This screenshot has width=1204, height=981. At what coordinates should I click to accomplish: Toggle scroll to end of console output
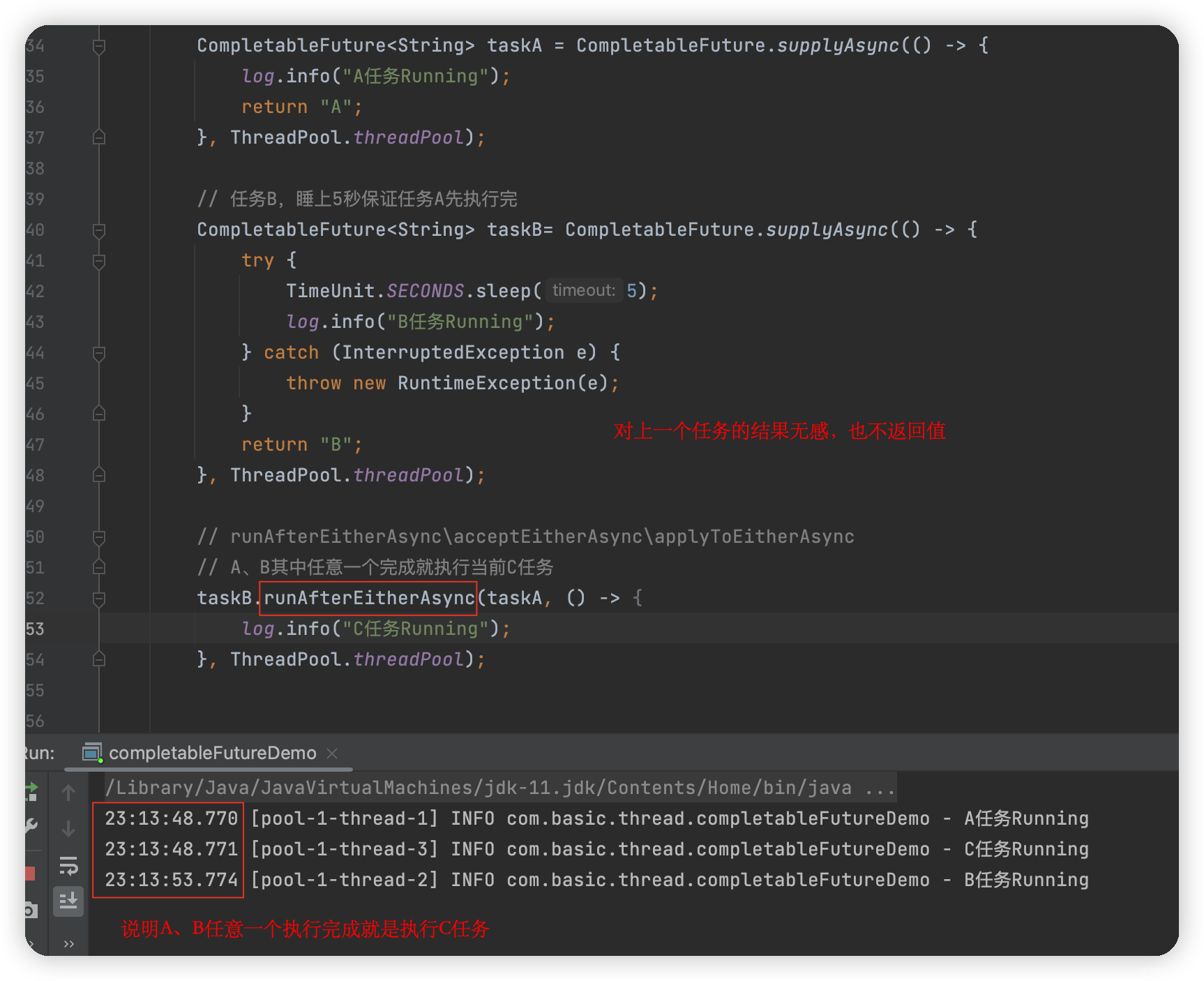[x=68, y=901]
